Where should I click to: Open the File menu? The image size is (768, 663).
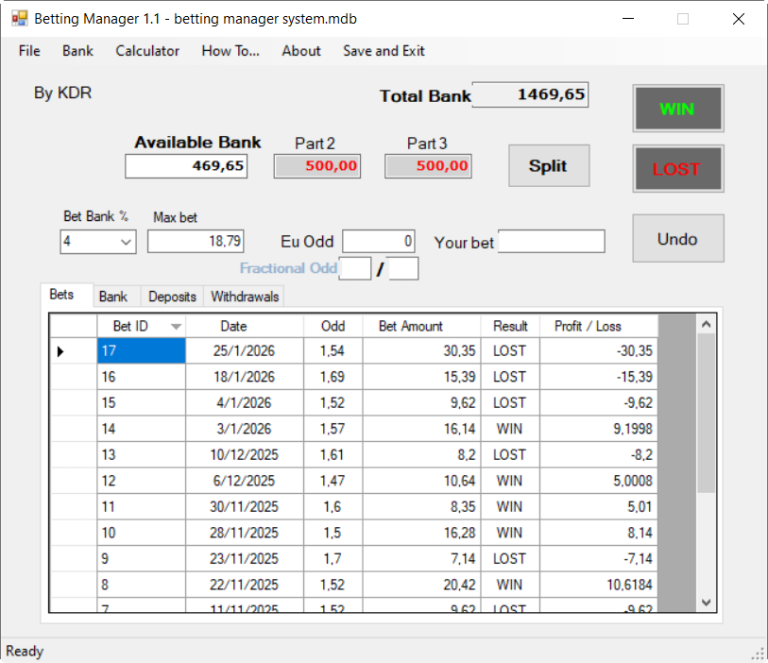point(29,51)
